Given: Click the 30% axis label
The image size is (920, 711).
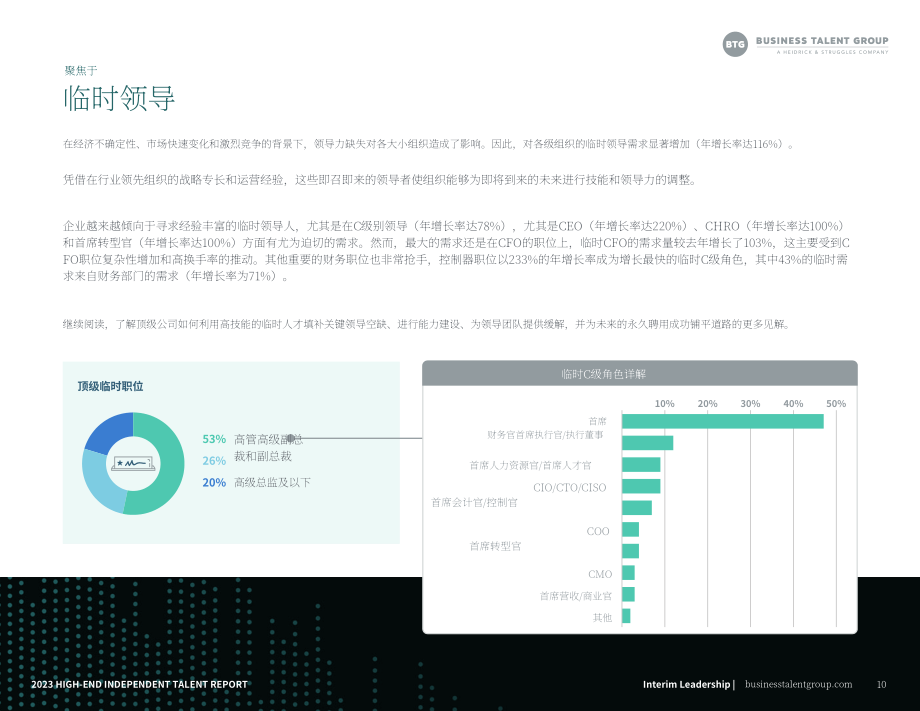Looking at the screenshot, I should coord(750,404).
